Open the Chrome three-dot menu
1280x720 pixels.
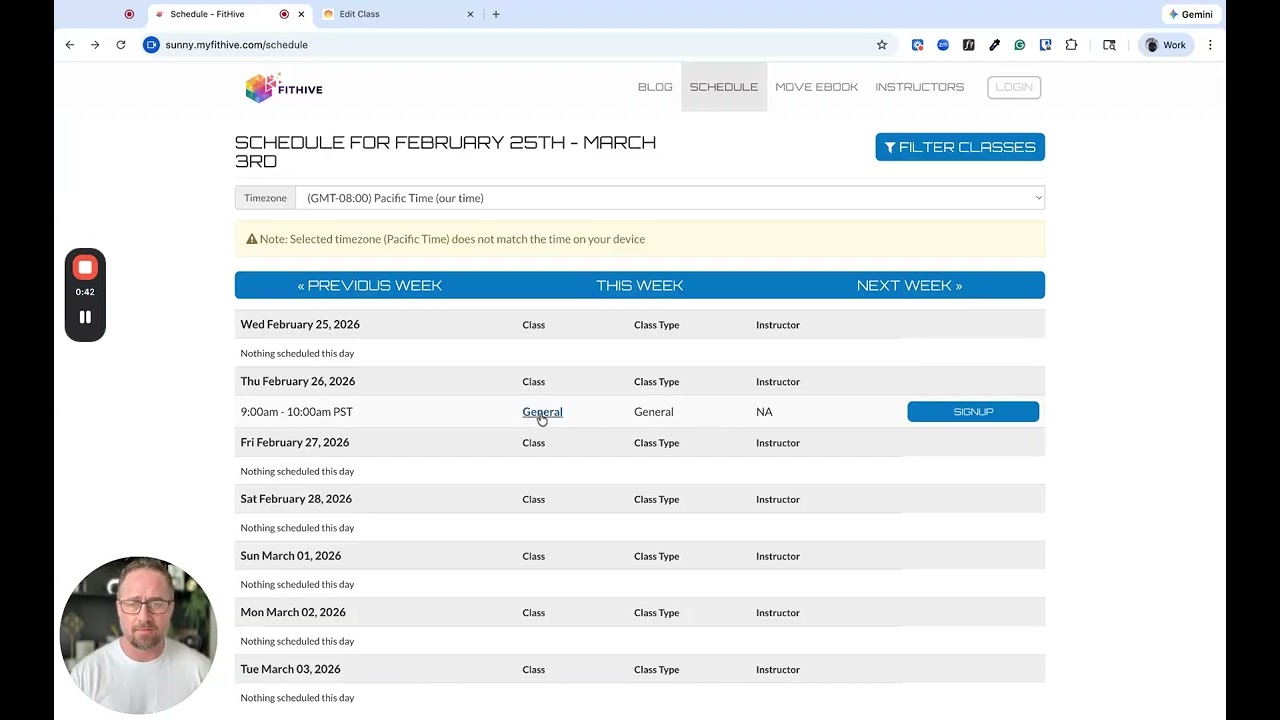1210,45
